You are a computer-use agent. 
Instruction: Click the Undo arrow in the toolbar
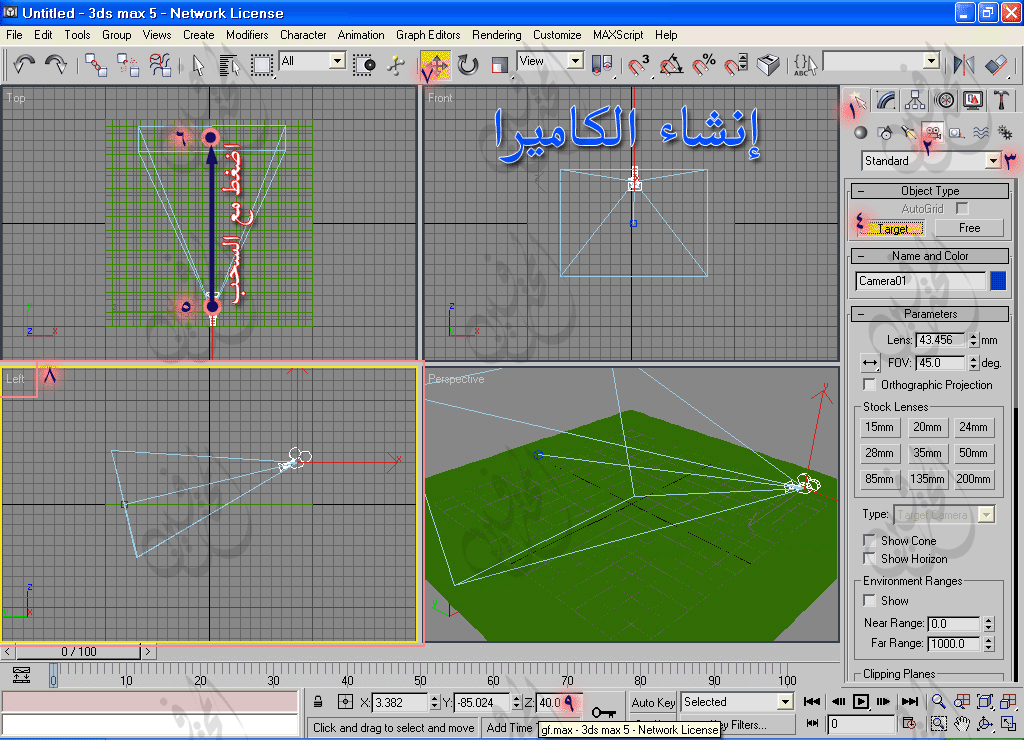tap(24, 64)
